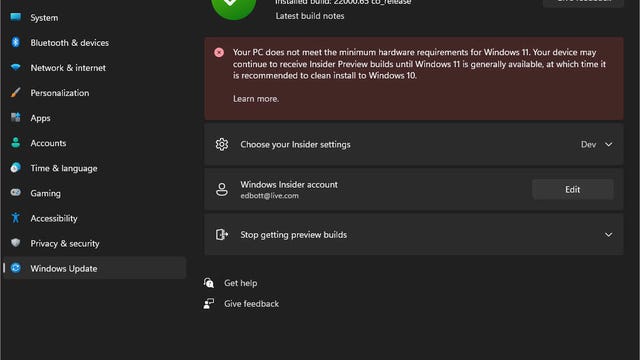The image size is (640, 360).
Task: Click the Bluetooth & devices icon
Action: click(16, 42)
